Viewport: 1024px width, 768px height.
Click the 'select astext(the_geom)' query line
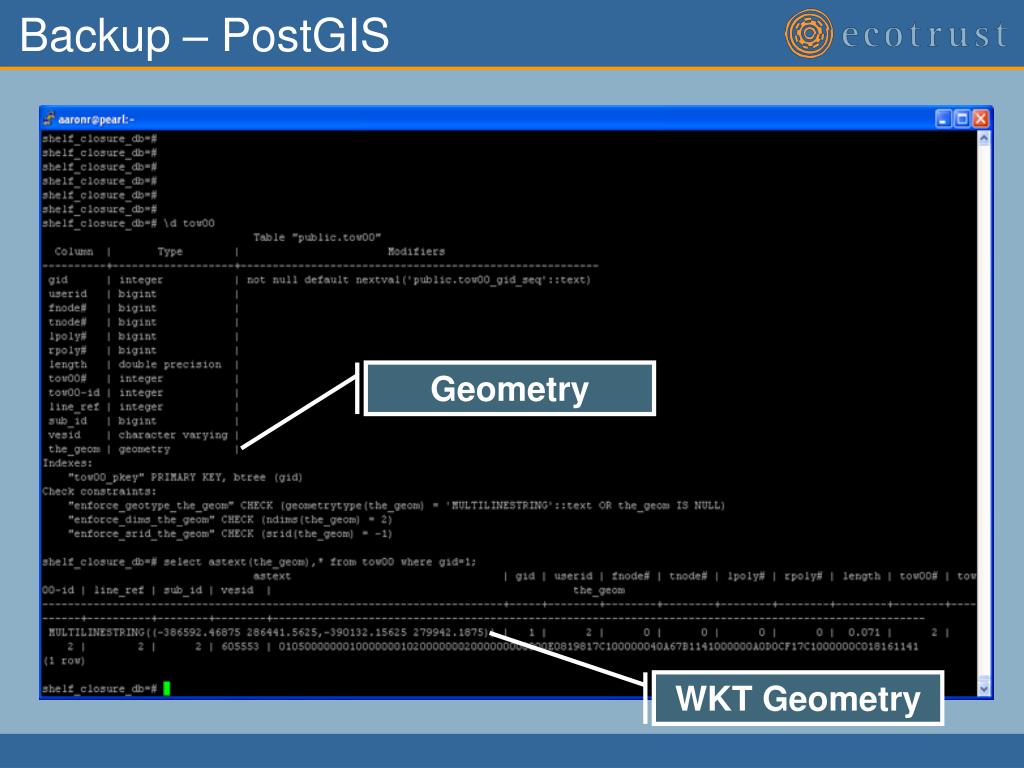[x=259, y=562]
